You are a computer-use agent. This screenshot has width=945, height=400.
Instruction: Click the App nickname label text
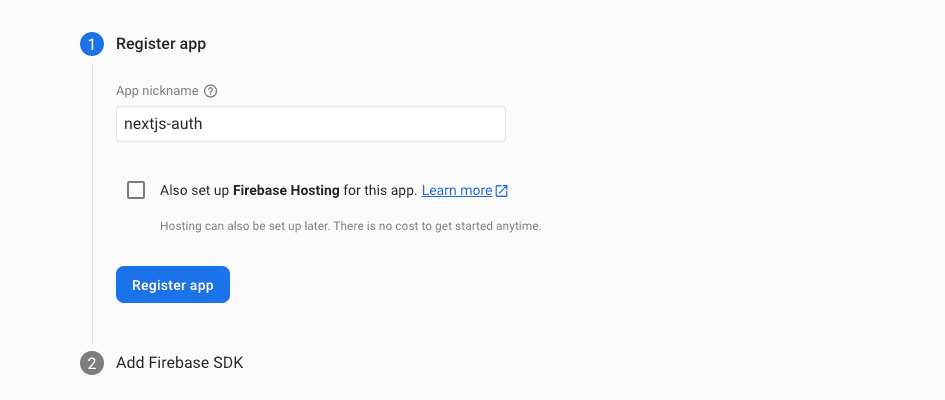157,91
